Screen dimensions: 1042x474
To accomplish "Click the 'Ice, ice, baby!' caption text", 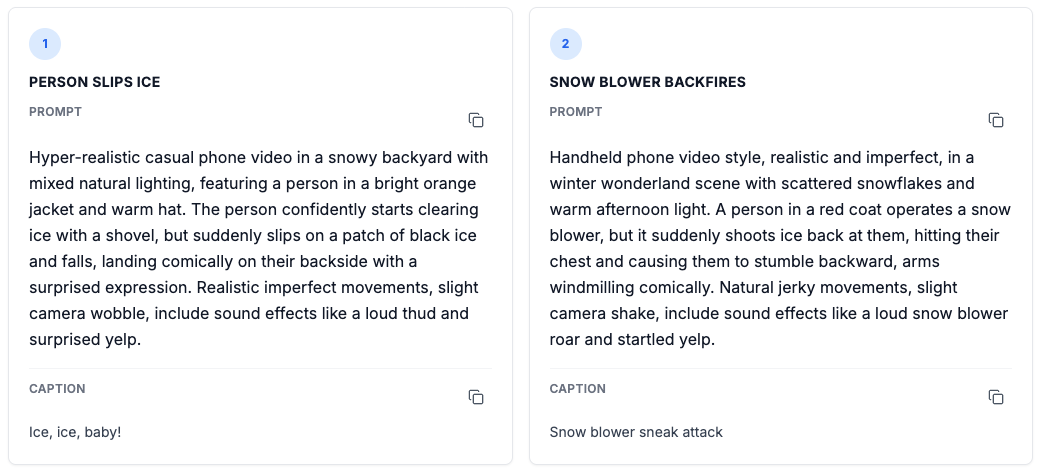I will coord(76,432).
